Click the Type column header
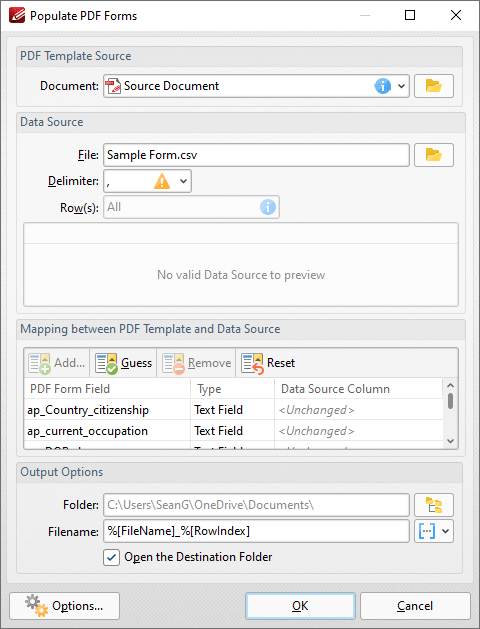The width and height of the screenshot is (480, 629). pyautogui.click(x=233, y=389)
